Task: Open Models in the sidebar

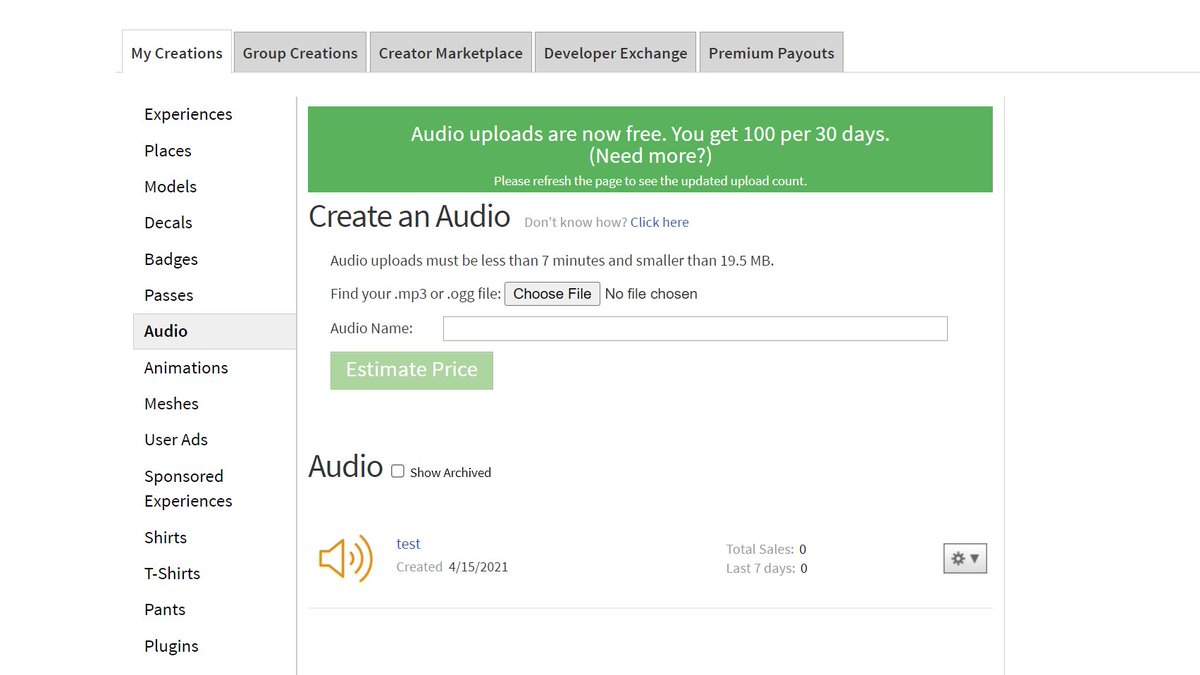Action: [x=170, y=187]
